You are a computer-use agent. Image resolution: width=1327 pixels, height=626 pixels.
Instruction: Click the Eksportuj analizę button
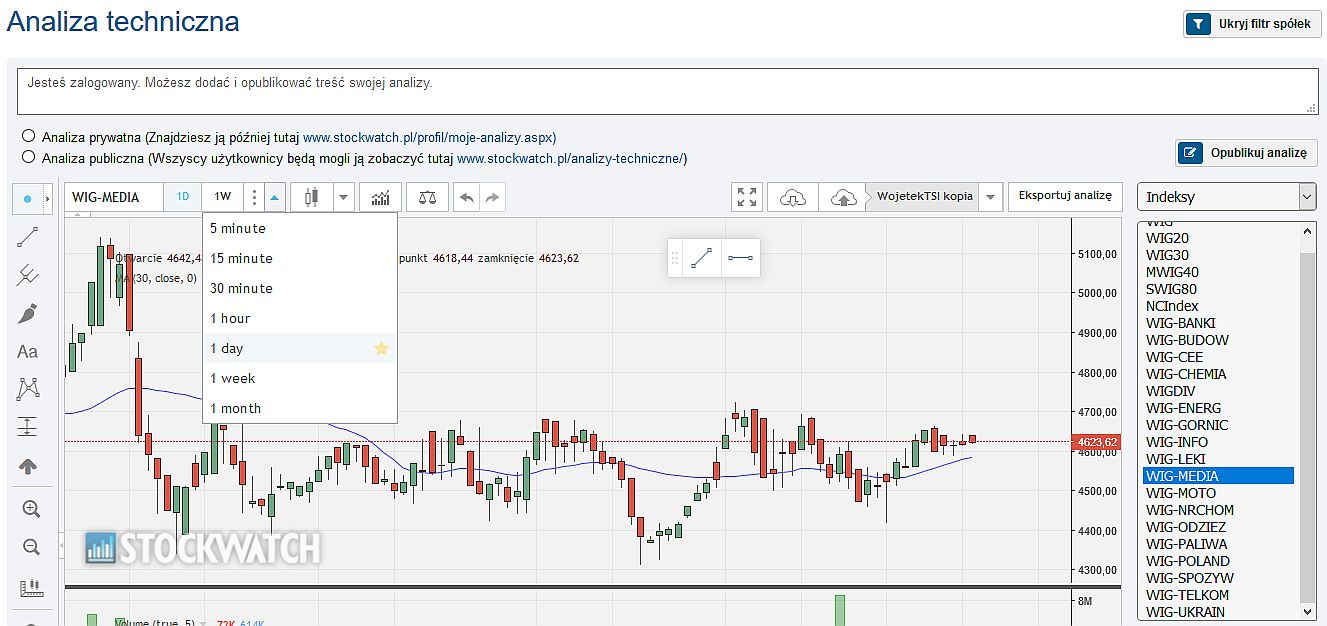[x=1065, y=196]
